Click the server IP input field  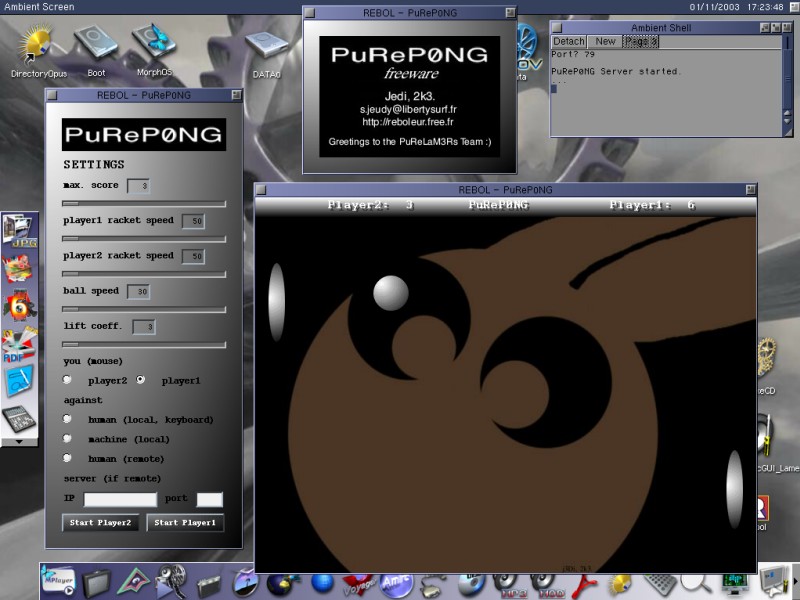(120, 499)
